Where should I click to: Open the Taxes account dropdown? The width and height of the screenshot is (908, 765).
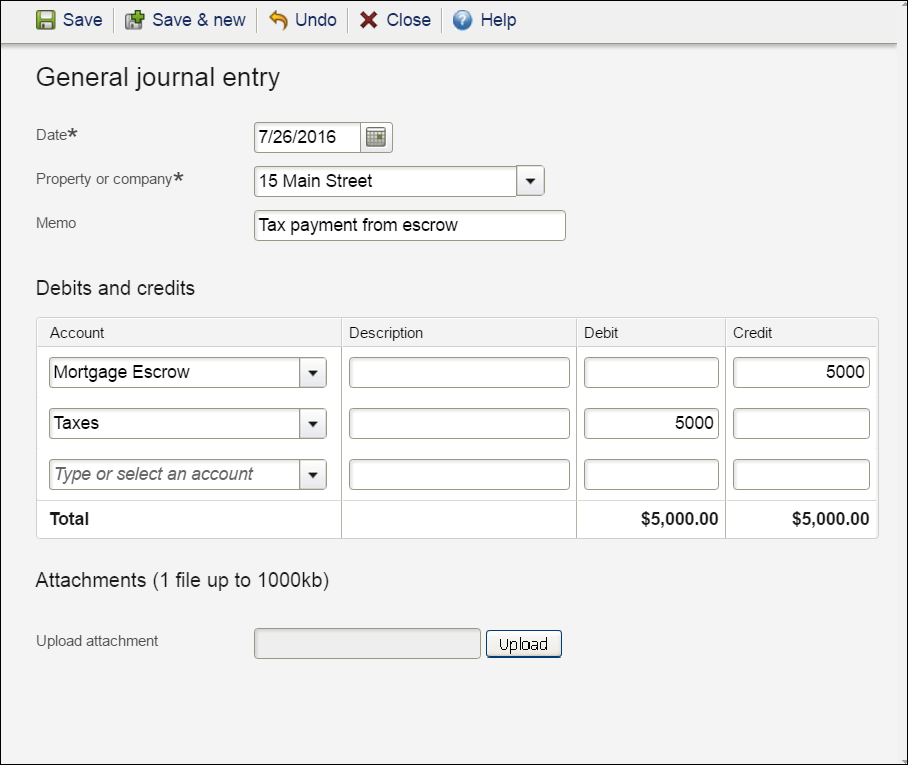[x=315, y=423]
